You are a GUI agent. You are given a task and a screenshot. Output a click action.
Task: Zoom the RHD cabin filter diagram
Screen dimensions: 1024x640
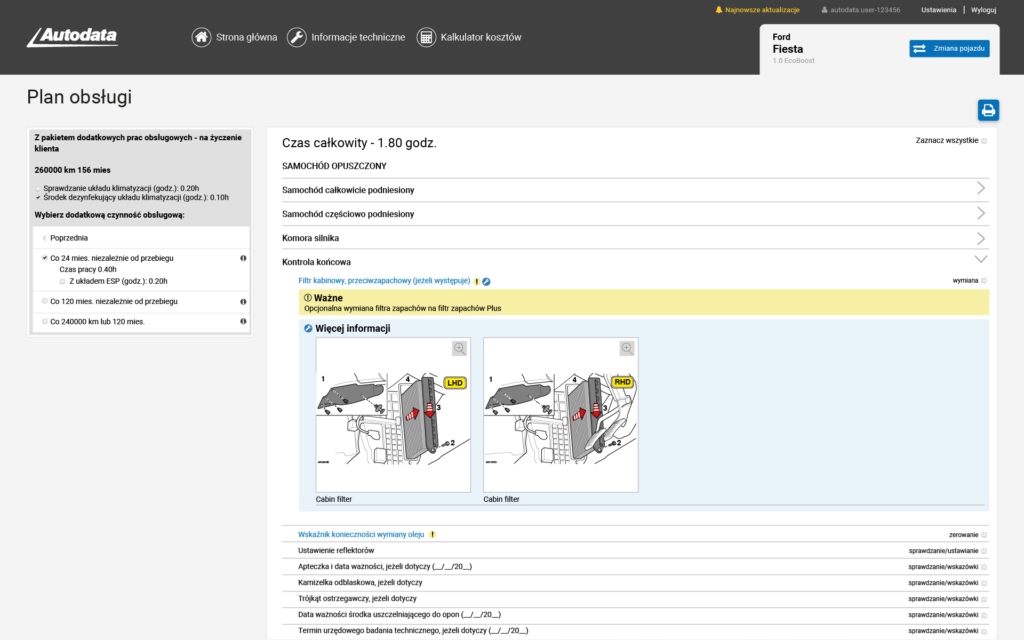pos(627,348)
